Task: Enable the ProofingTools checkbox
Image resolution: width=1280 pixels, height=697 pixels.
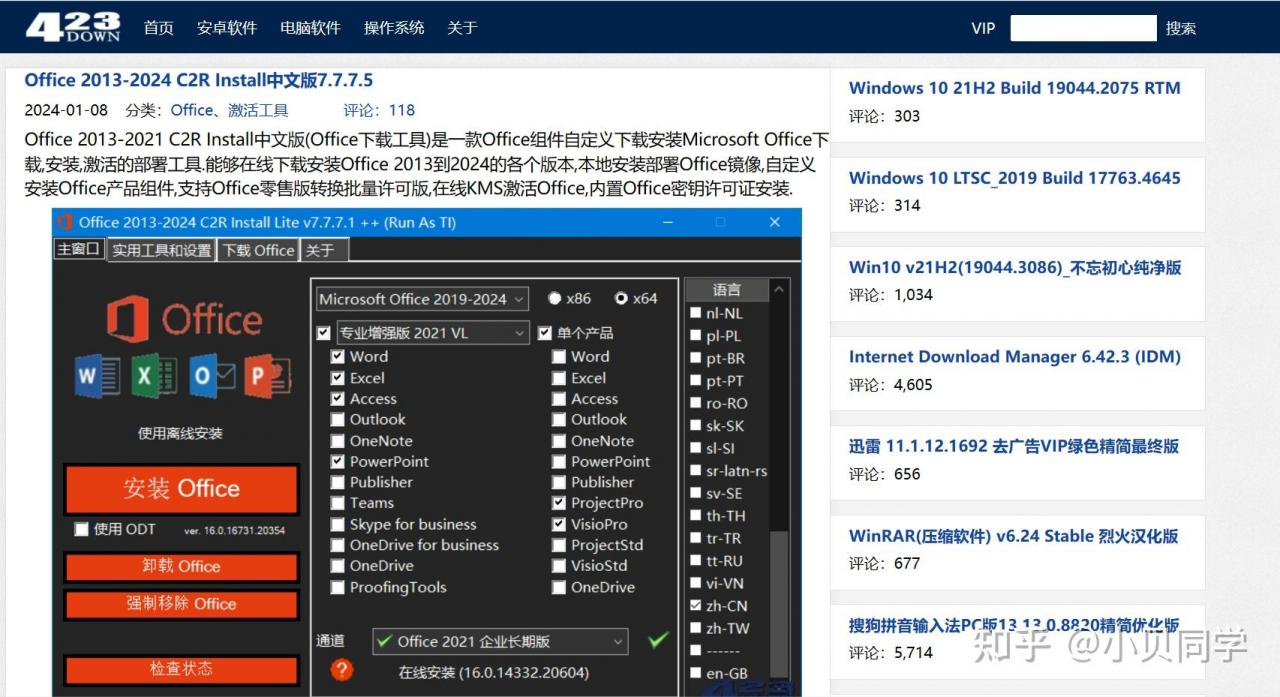Action: [x=338, y=587]
